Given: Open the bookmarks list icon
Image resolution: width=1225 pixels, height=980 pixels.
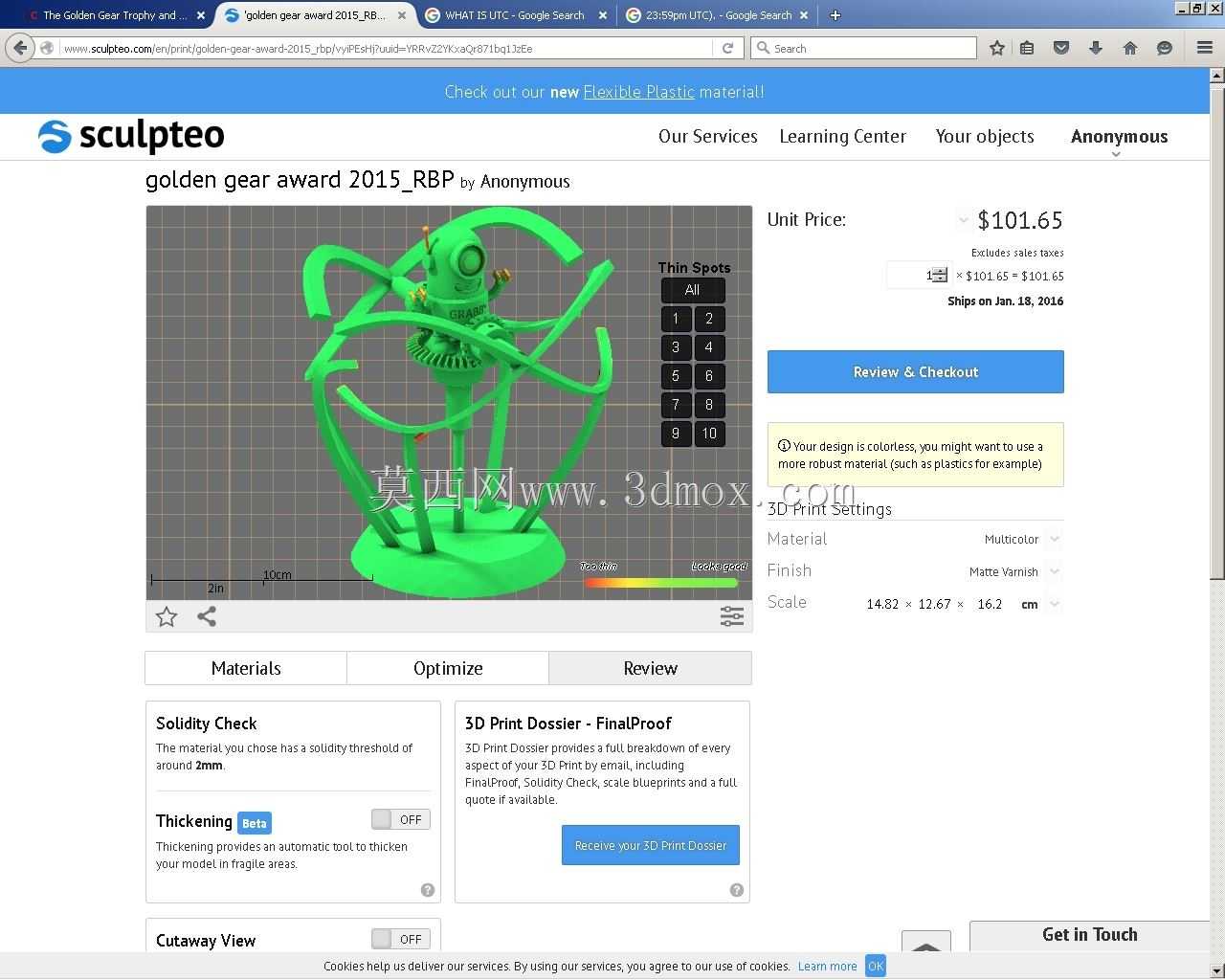Looking at the screenshot, I should tap(1027, 48).
